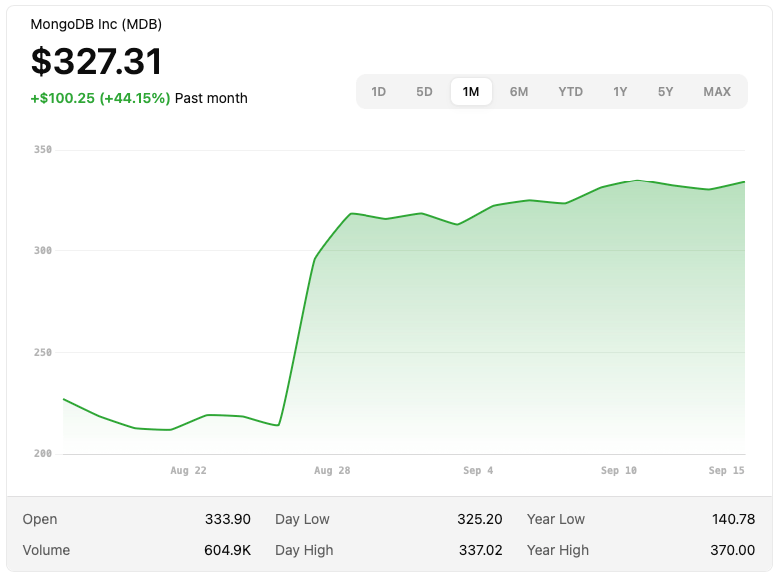Click the Year High value 370.00

[x=733, y=550]
